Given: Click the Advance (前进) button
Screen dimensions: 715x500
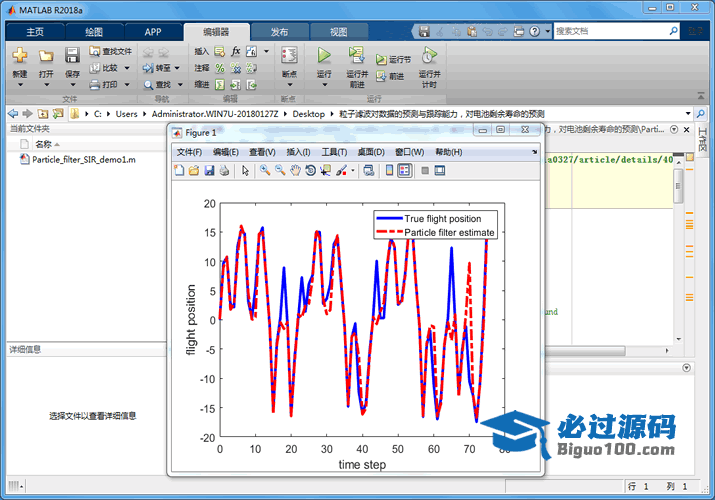Looking at the screenshot, I should [390, 77].
